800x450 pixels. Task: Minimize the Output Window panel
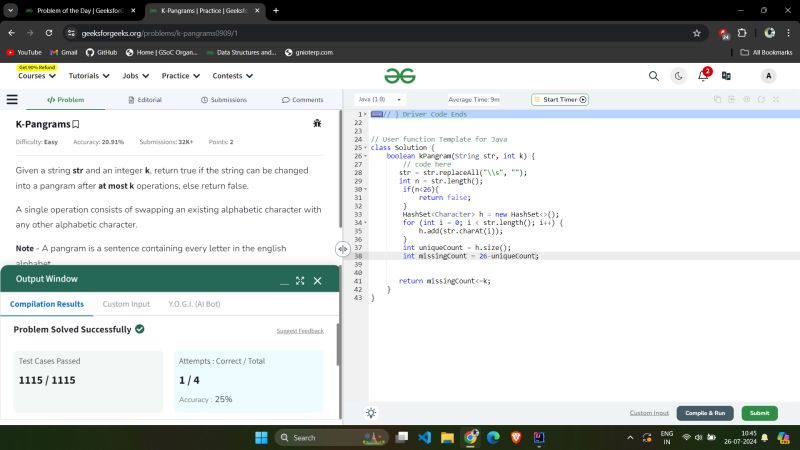[x=284, y=281]
